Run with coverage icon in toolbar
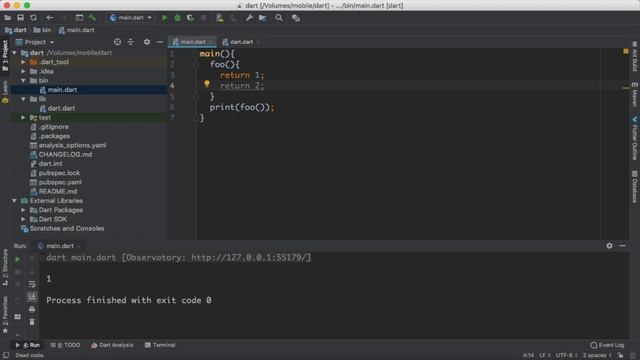Image resolution: width=640 pixels, height=360 pixels. [x=190, y=18]
